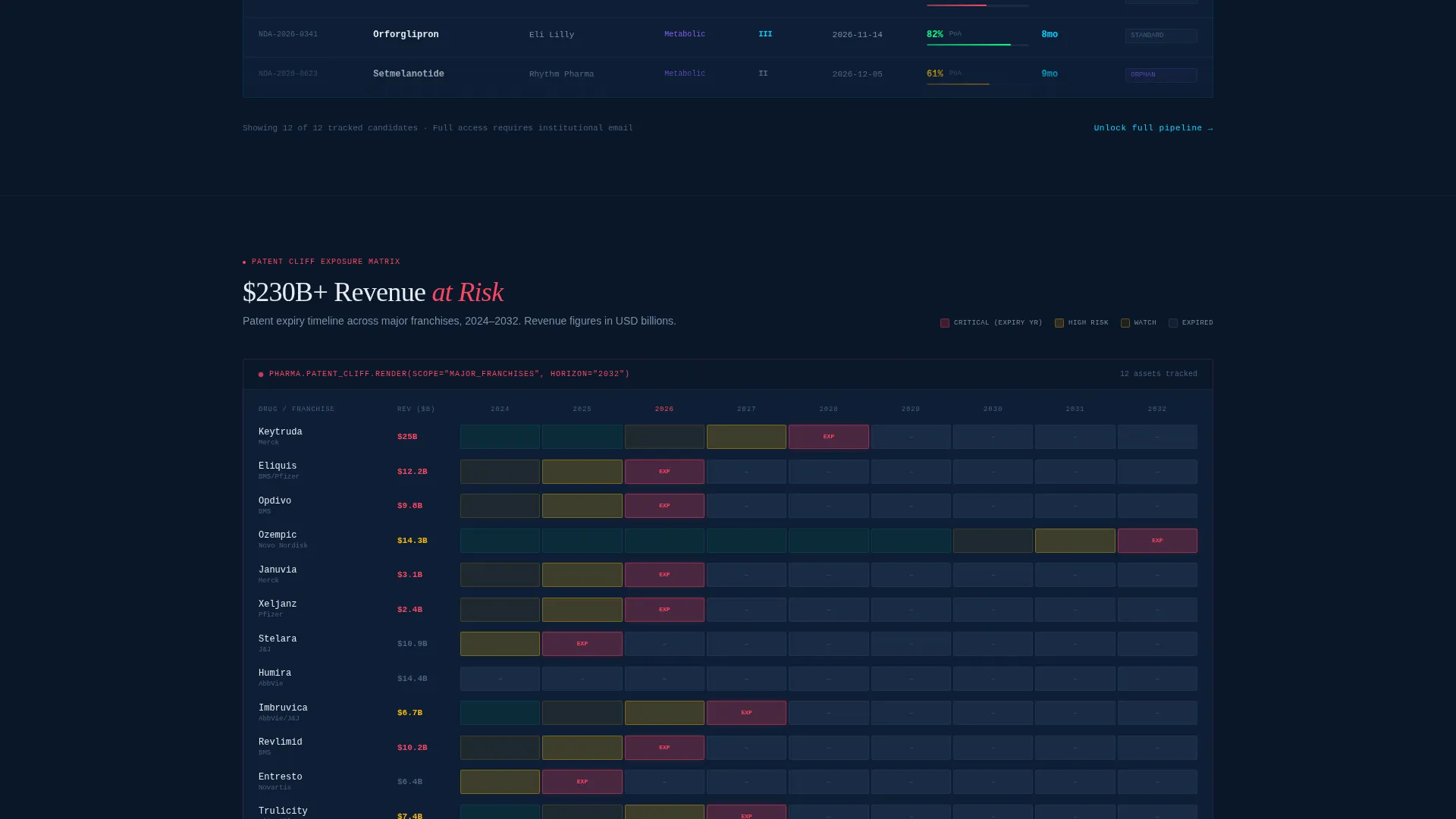This screenshot has height=819, width=1456.
Task: Click the Watch legend swatch
Action: pyautogui.click(x=1125, y=323)
